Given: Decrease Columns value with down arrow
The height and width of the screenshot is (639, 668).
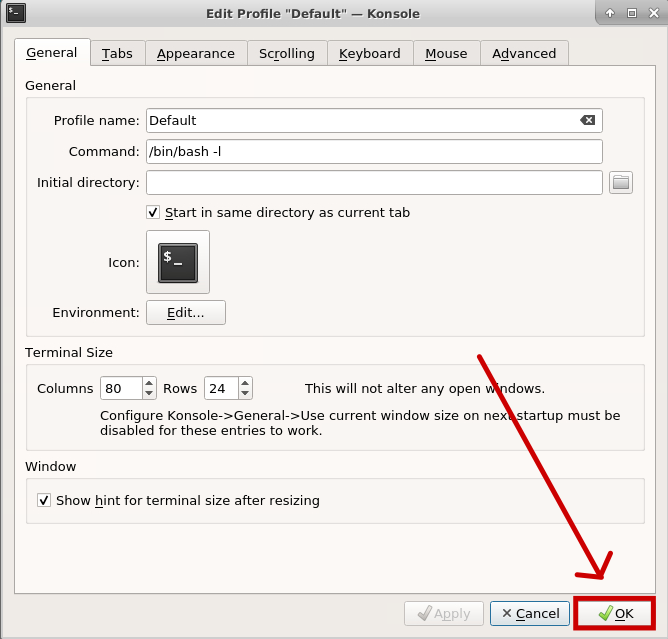Looking at the screenshot, I should [x=149, y=393].
